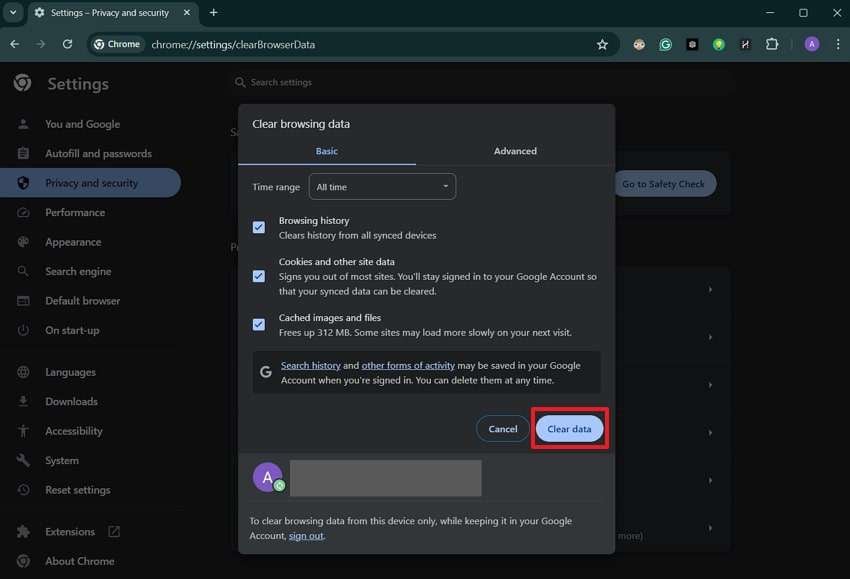Open the profile avatar in the toolbar
Viewport: 850px width, 579px height.
pos(812,44)
